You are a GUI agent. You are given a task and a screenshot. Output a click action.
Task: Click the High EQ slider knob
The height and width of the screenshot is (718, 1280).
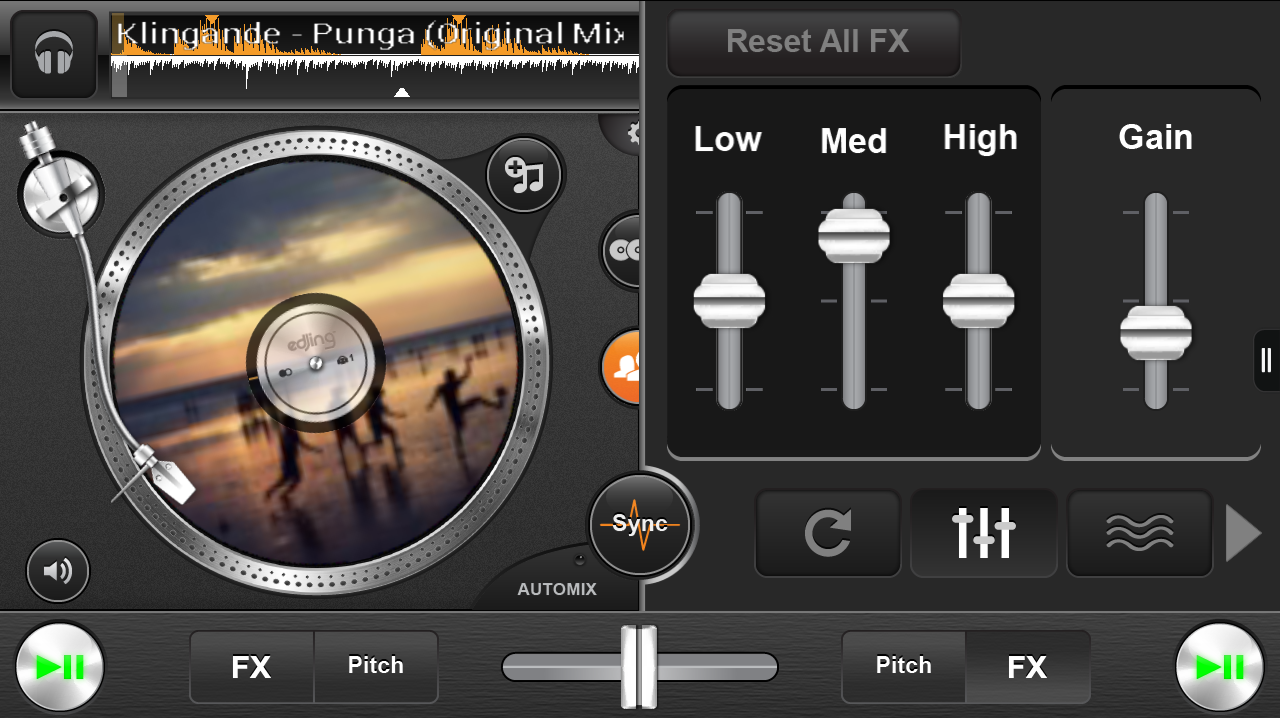click(x=979, y=301)
